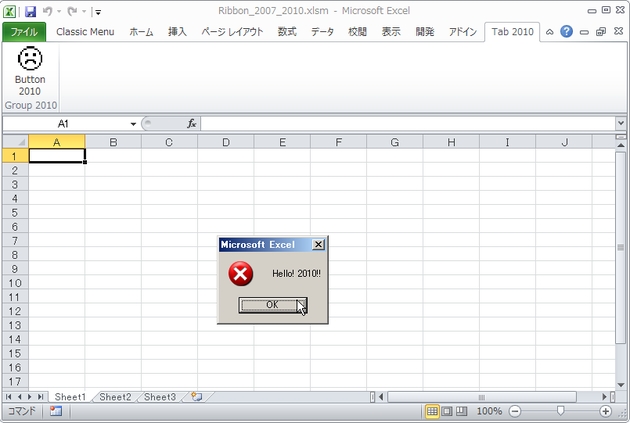Click previous sheet navigation arrow
The image size is (630, 423).
[19, 397]
